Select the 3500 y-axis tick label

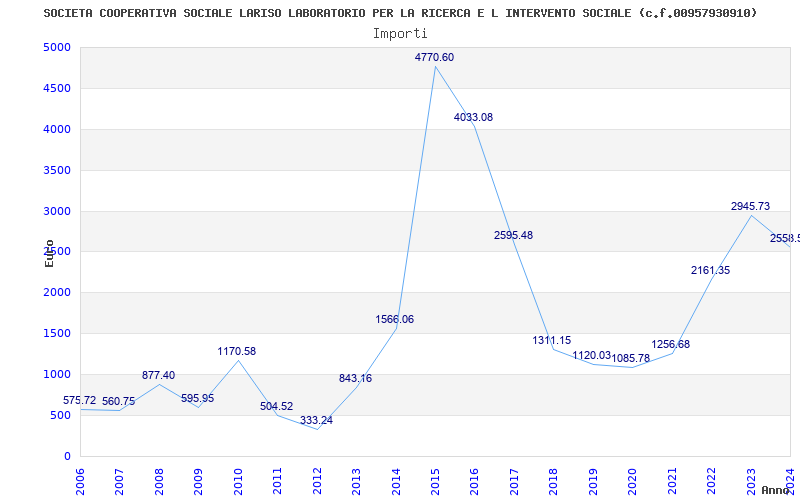(57, 170)
